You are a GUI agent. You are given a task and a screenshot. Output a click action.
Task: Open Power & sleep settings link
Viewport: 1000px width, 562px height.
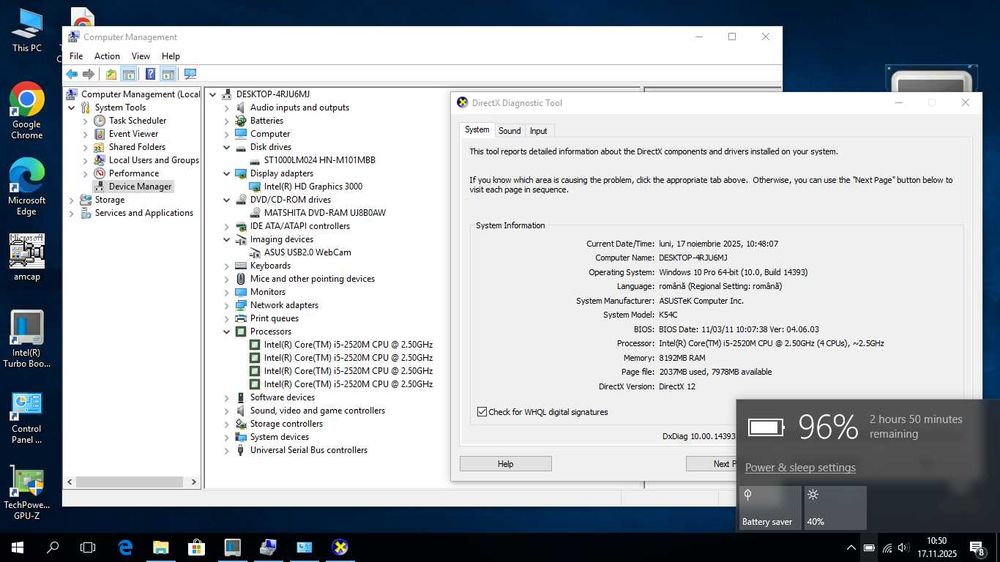pyautogui.click(x=800, y=468)
